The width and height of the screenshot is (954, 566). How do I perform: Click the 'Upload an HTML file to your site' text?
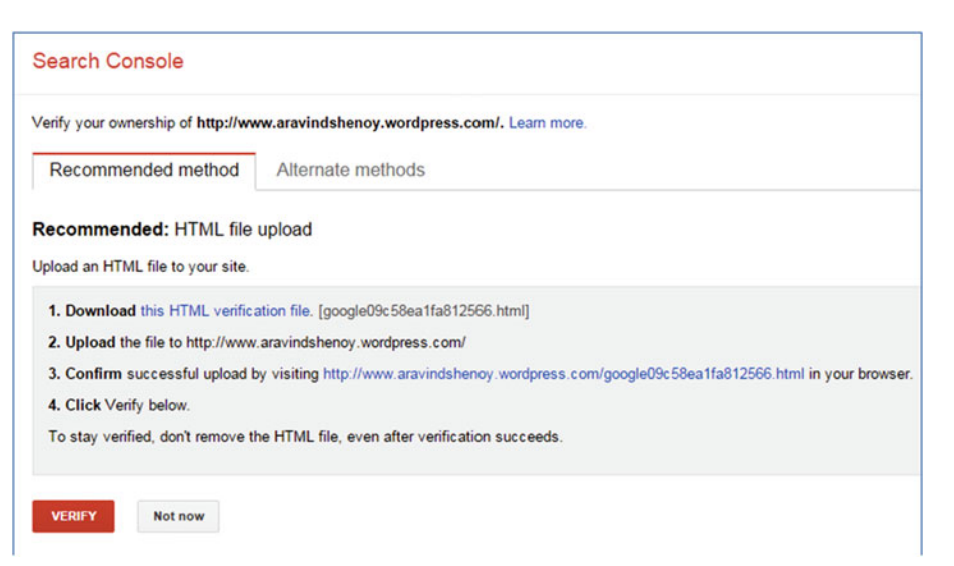141,267
